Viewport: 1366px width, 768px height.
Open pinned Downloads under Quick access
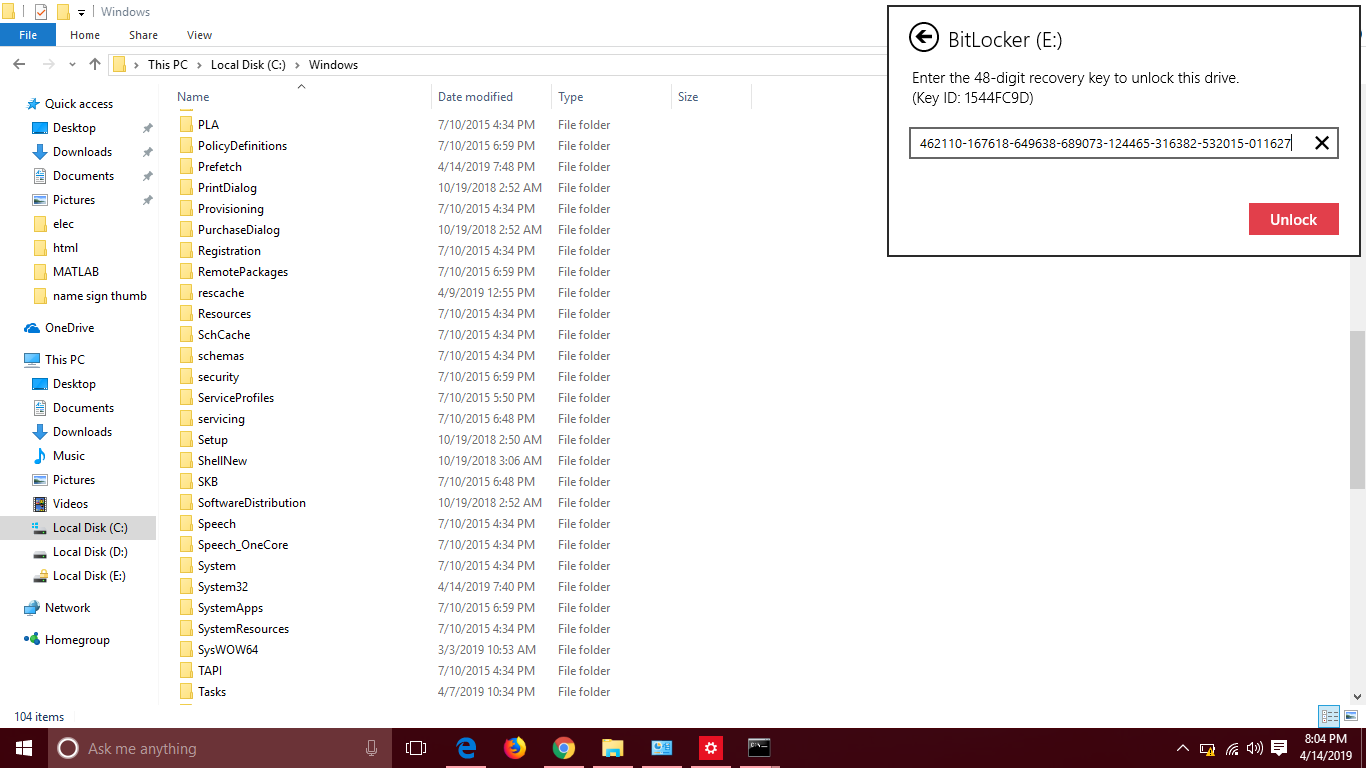point(82,151)
